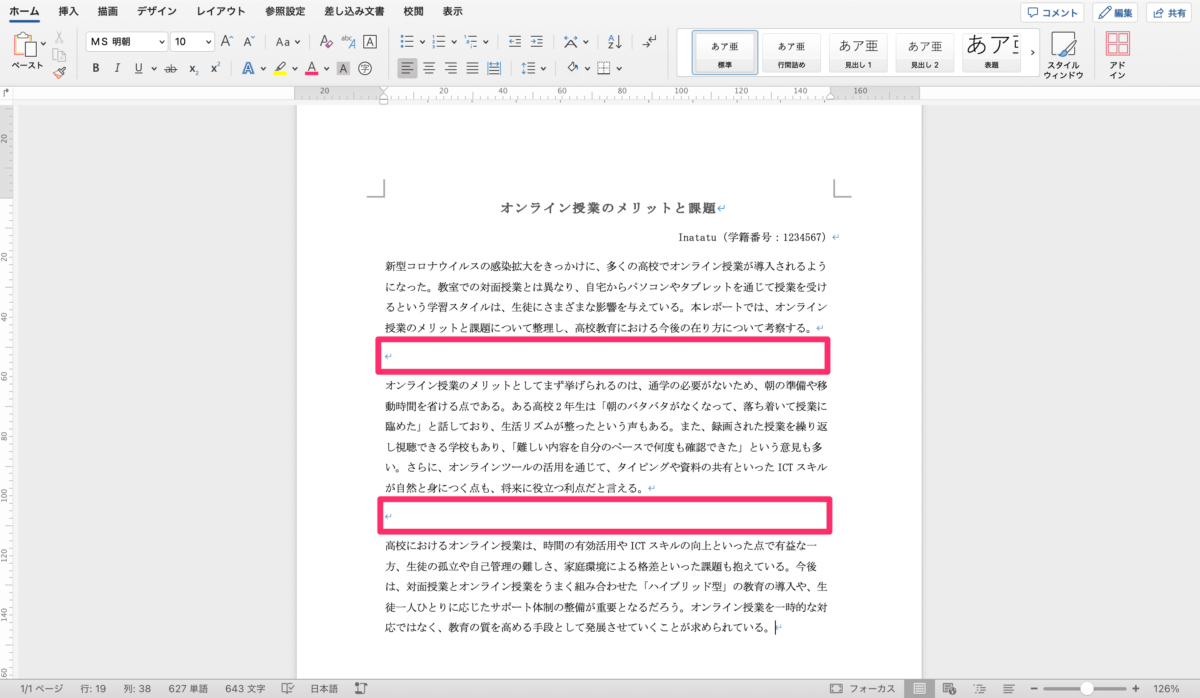The width and height of the screenshot is (1200, 698).
Task: Click the Format Painter brush icon
Action: click(59, 72)
